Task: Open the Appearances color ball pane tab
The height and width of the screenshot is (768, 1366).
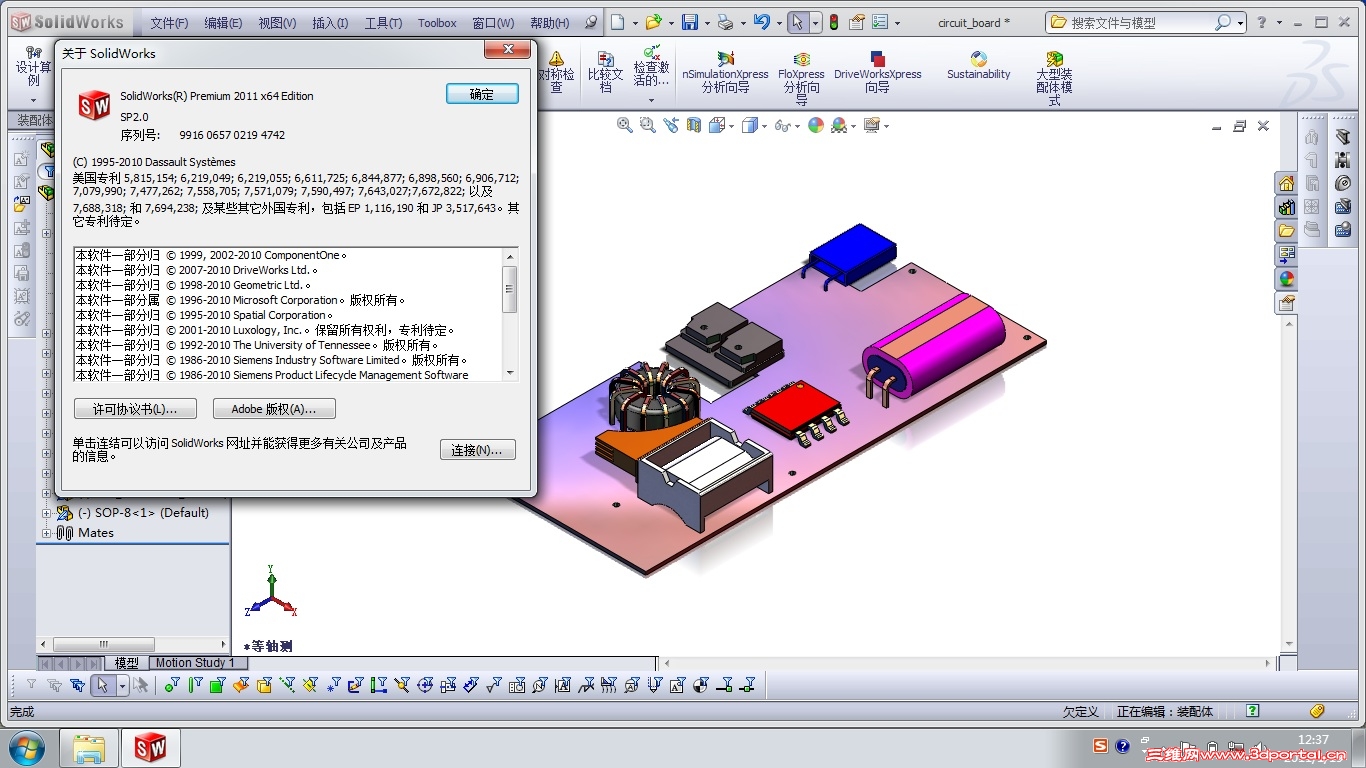Action: [1286, 279]
